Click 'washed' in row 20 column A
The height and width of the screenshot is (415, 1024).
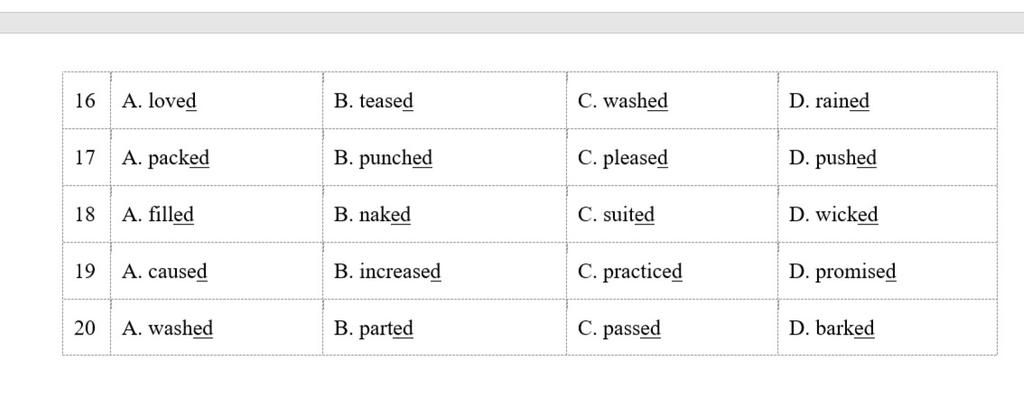click(180, 329)
